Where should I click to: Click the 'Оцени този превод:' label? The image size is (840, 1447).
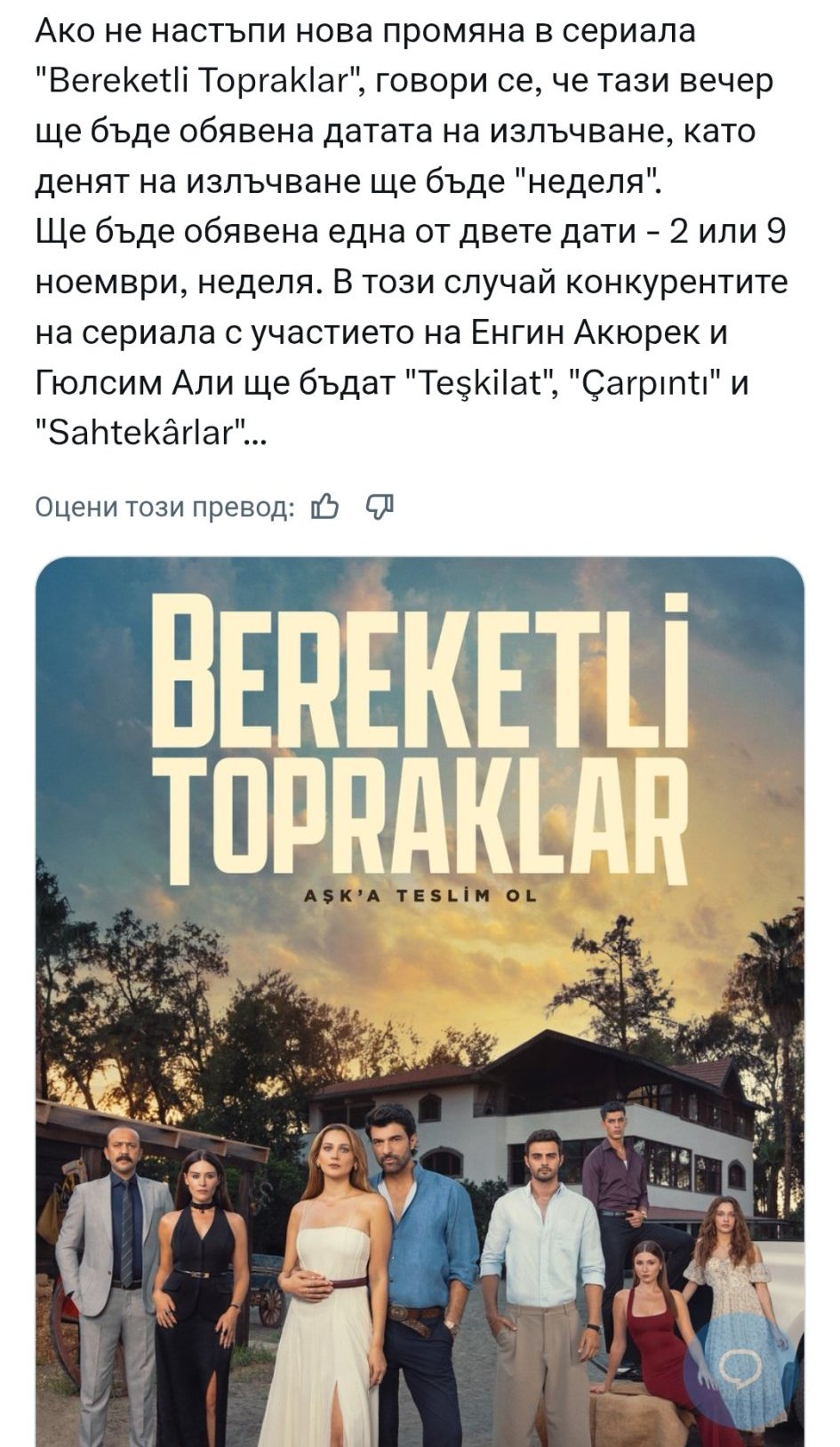tap(165, 508)
